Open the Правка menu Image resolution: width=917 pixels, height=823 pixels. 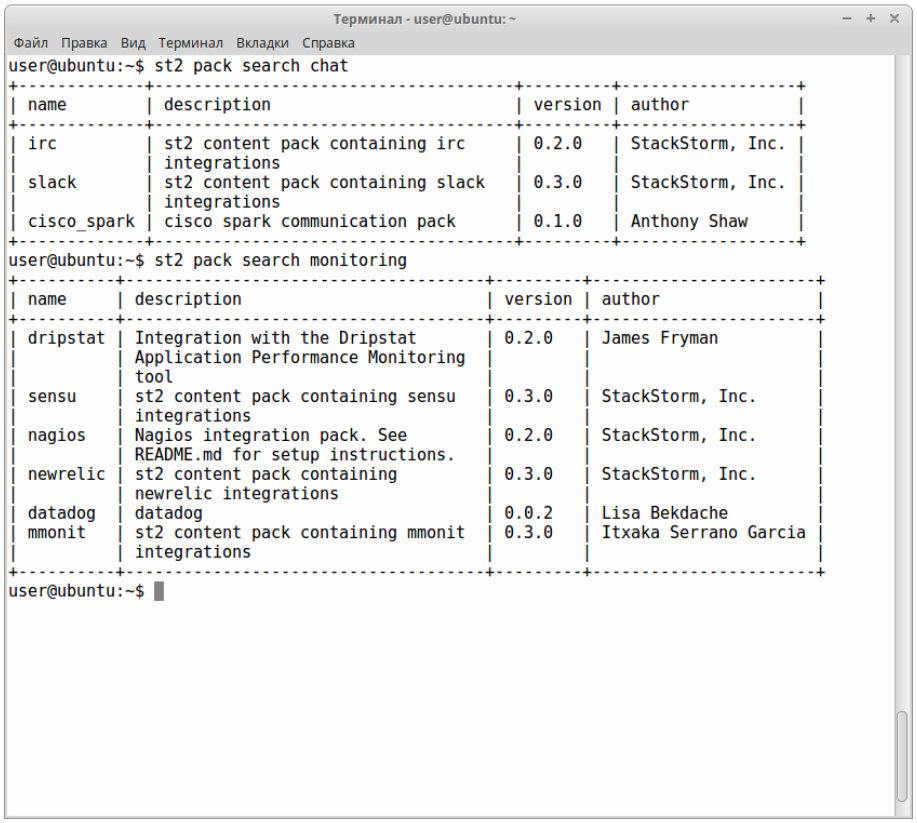[x=84, y=43]
